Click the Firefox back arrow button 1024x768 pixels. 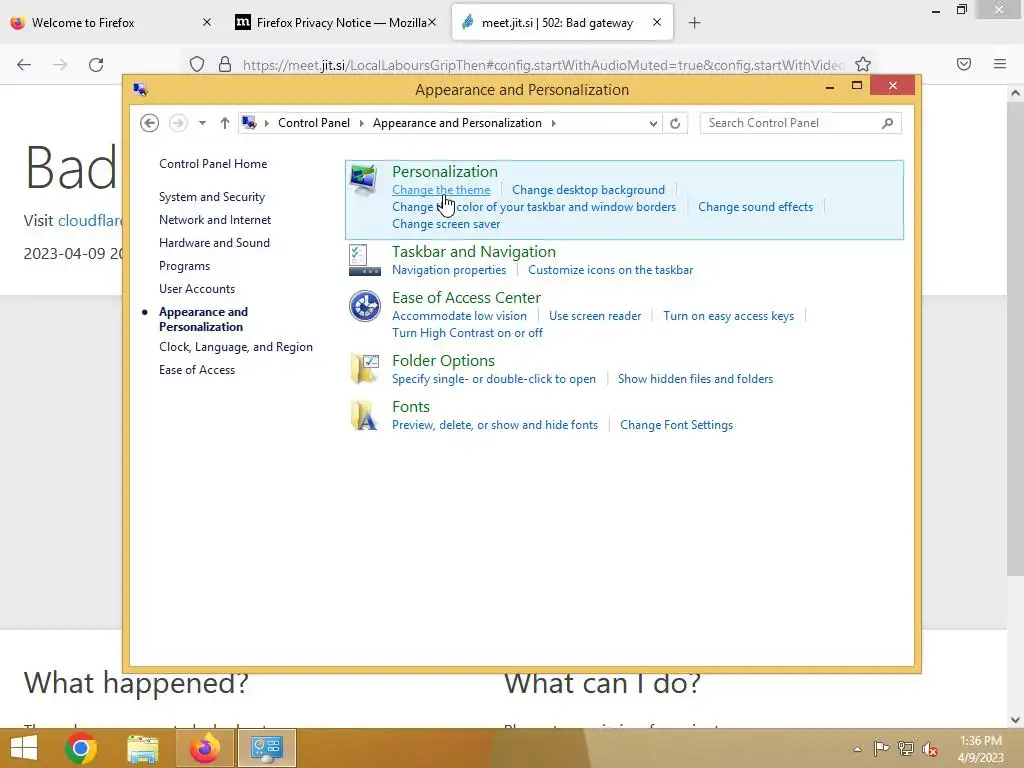click(x=24, y=64)
